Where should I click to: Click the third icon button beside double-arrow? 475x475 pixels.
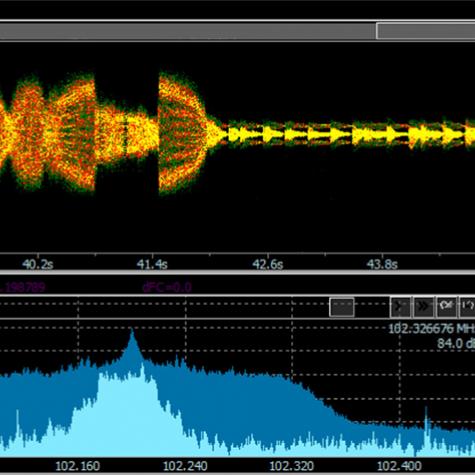tap(446, 306)
